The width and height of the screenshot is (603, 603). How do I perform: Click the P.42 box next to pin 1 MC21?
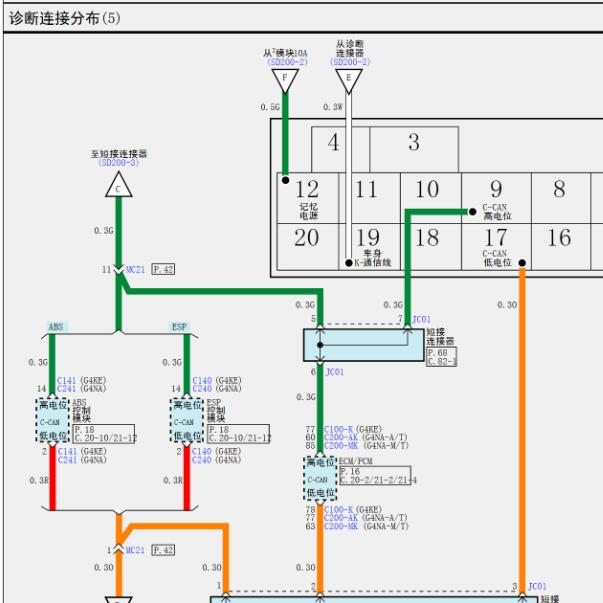163,550
